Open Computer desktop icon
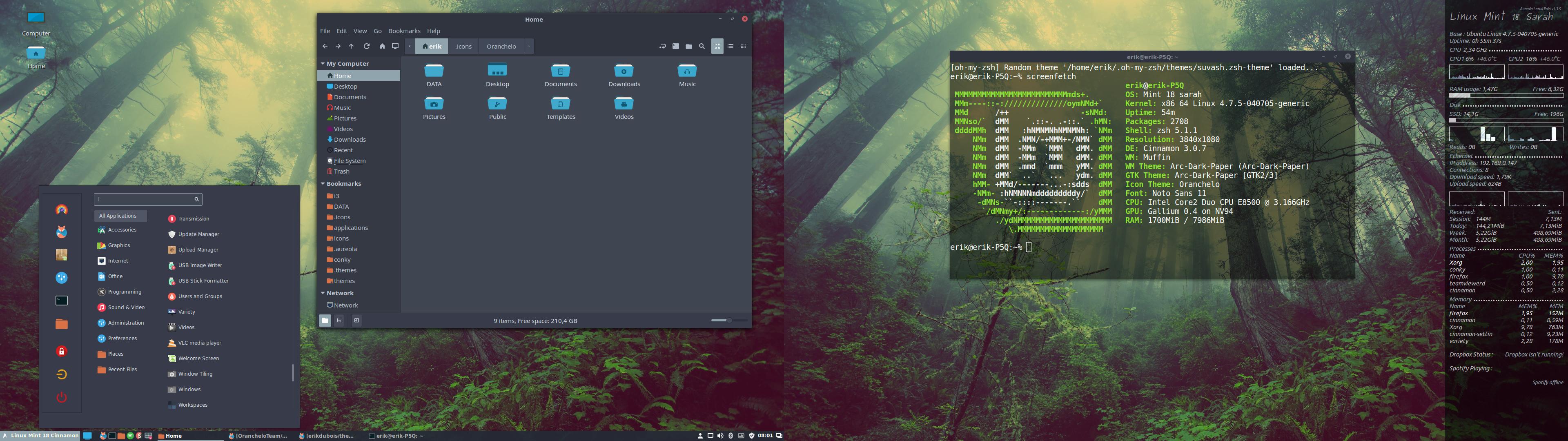1568x441 pixels. [36, 24]
